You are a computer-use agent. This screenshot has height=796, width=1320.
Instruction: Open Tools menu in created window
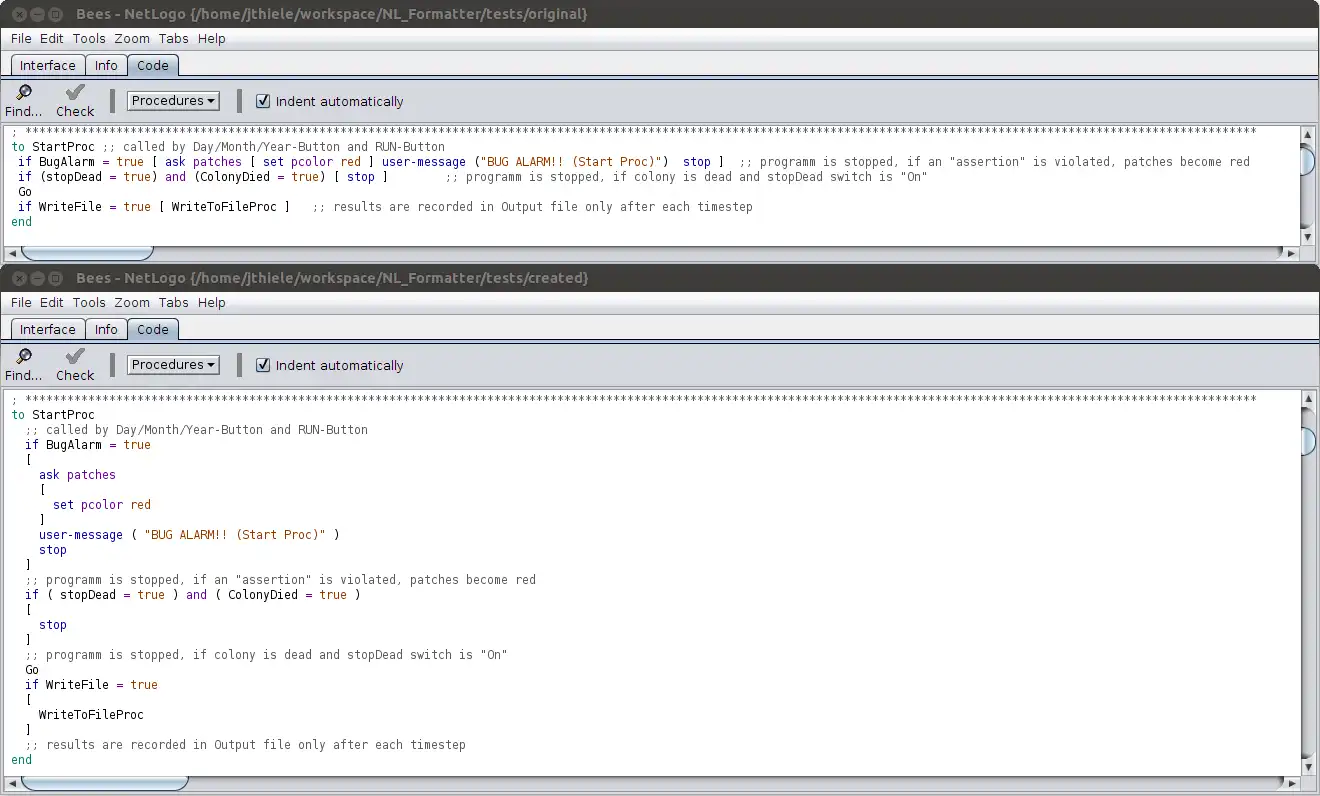click(89, 302)
